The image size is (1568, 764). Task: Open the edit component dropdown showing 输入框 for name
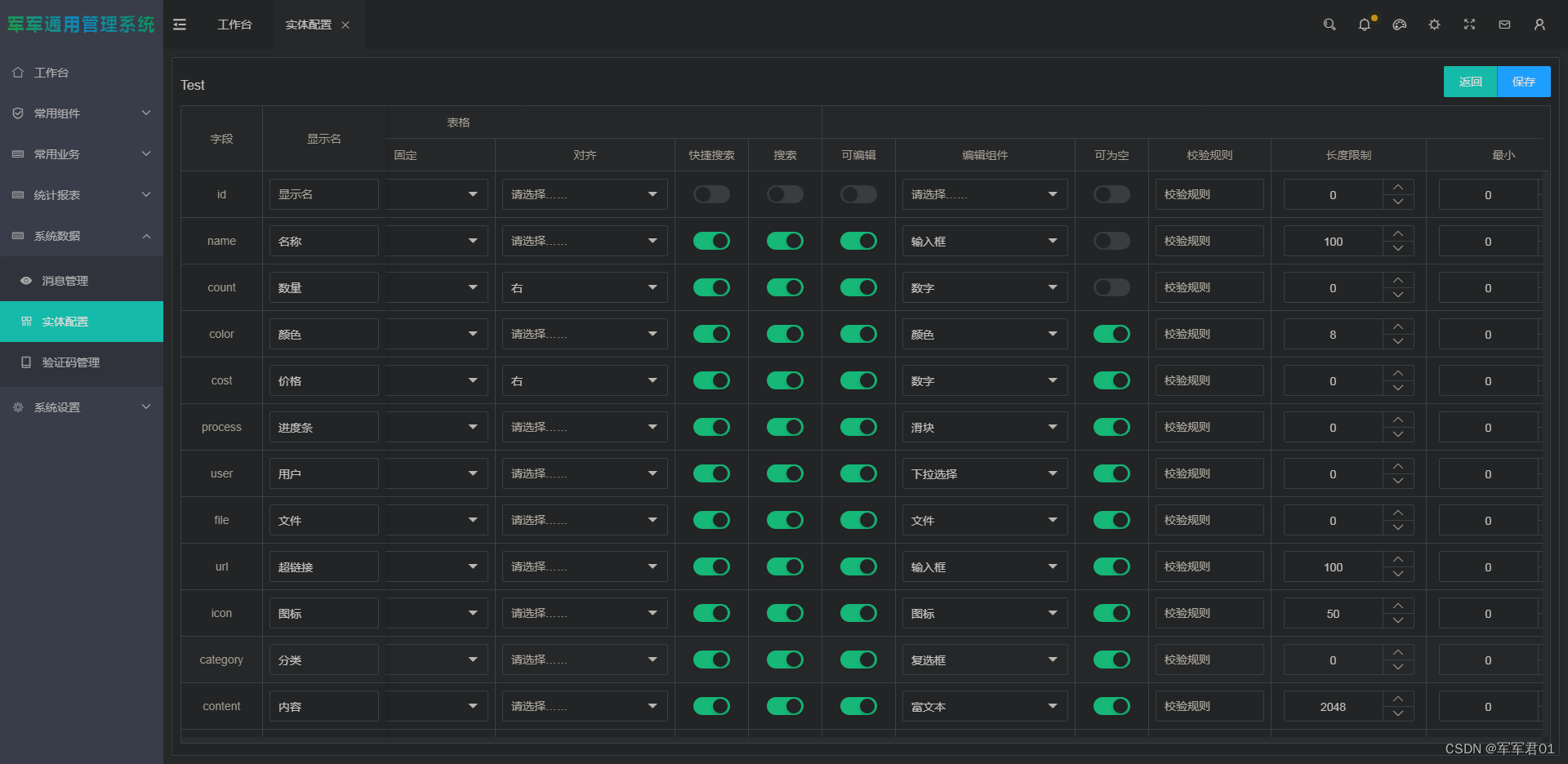(x=985, y=241)
